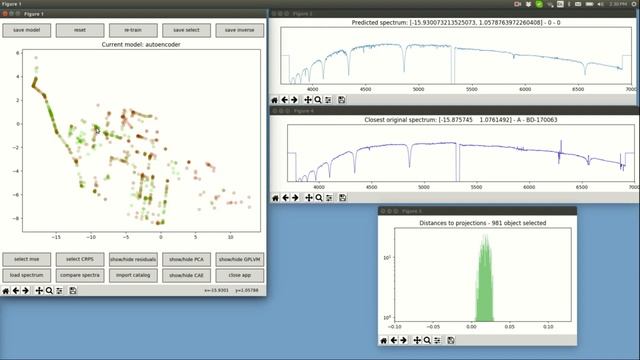Click the select CRPS button
Viewport: 640px width, 360px height.
pyautogui.click(x=80, y=260)
